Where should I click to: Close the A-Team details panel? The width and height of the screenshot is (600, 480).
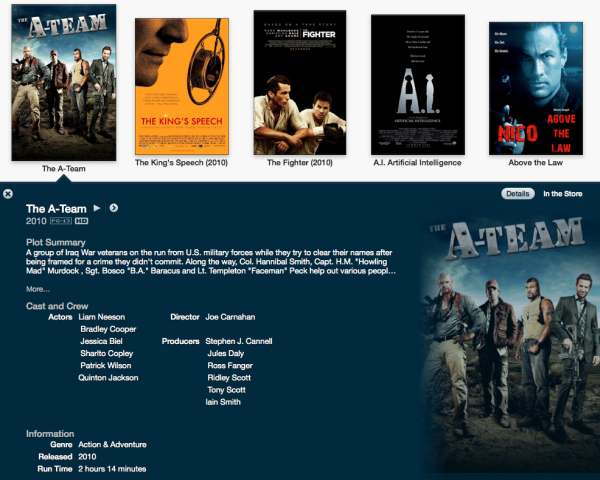(x=8, y=194)
